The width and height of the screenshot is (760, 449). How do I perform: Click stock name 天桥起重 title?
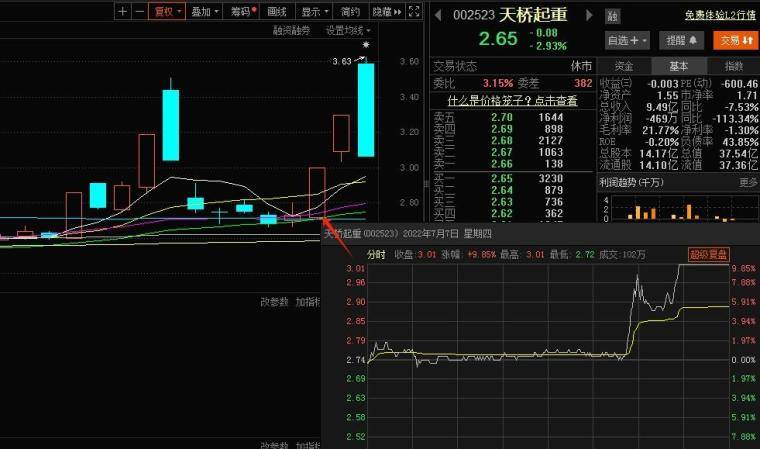533,15
